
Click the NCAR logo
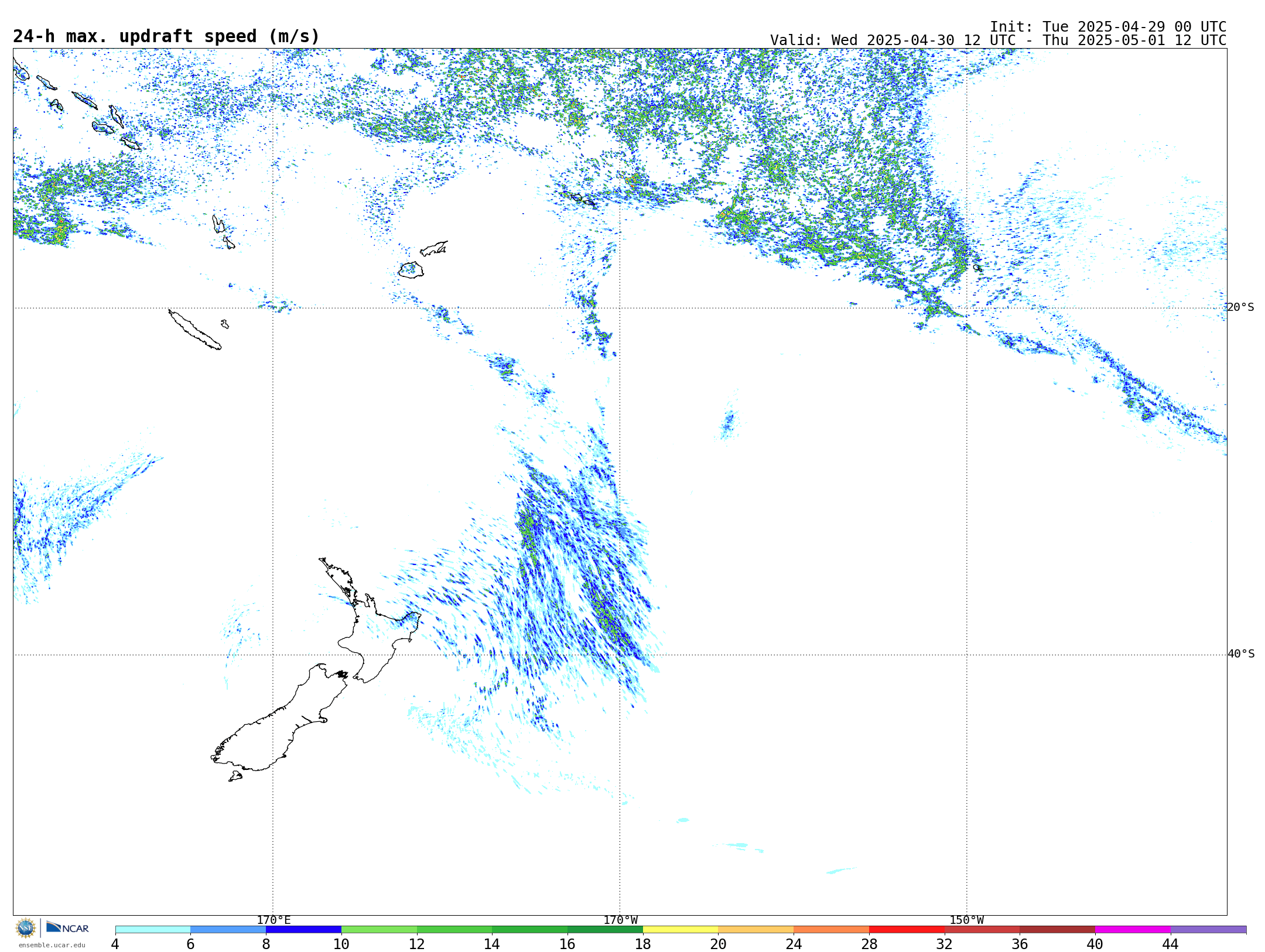click(67, 927)
